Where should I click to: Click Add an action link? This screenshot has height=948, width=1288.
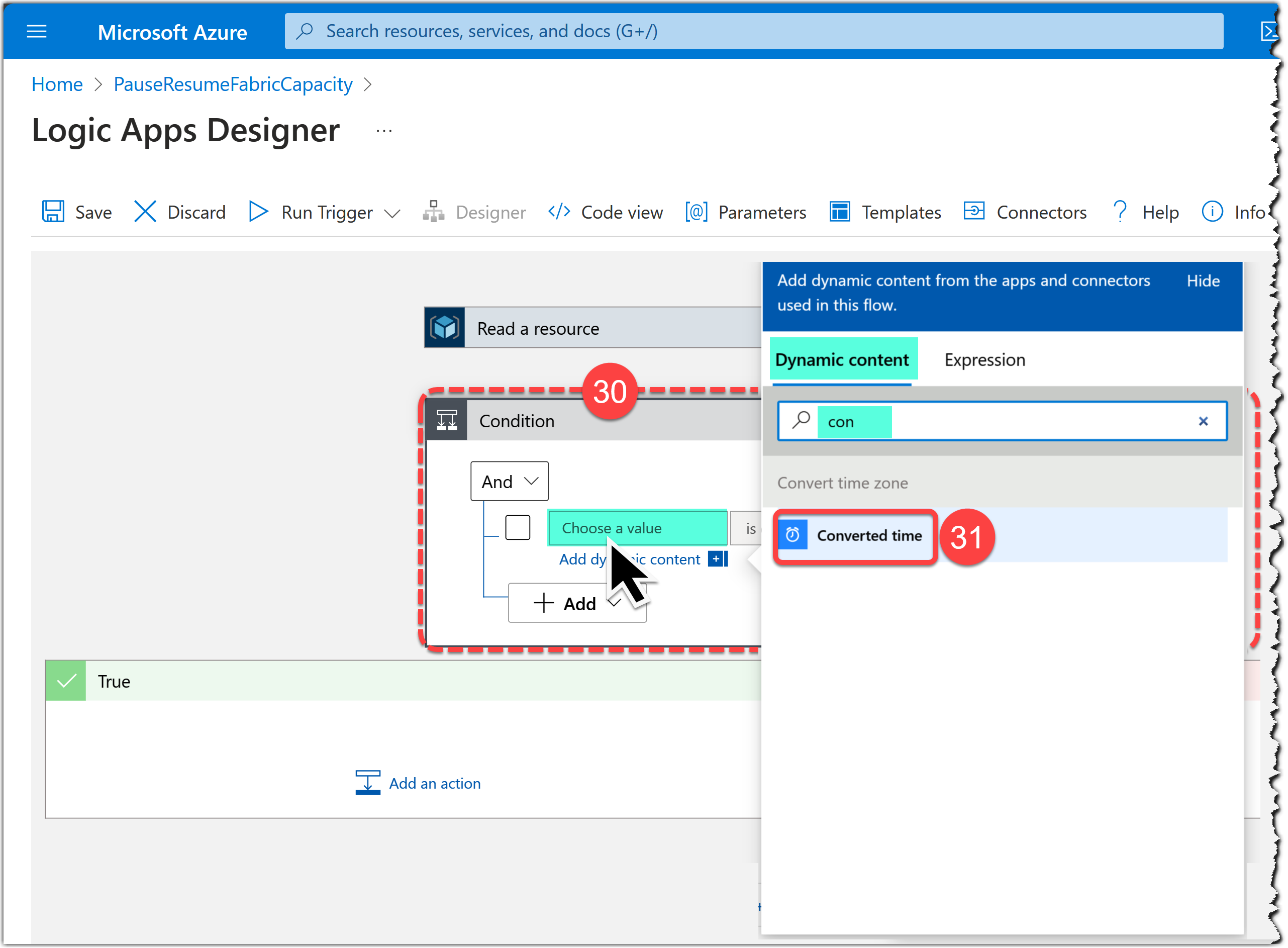(436, 783)
